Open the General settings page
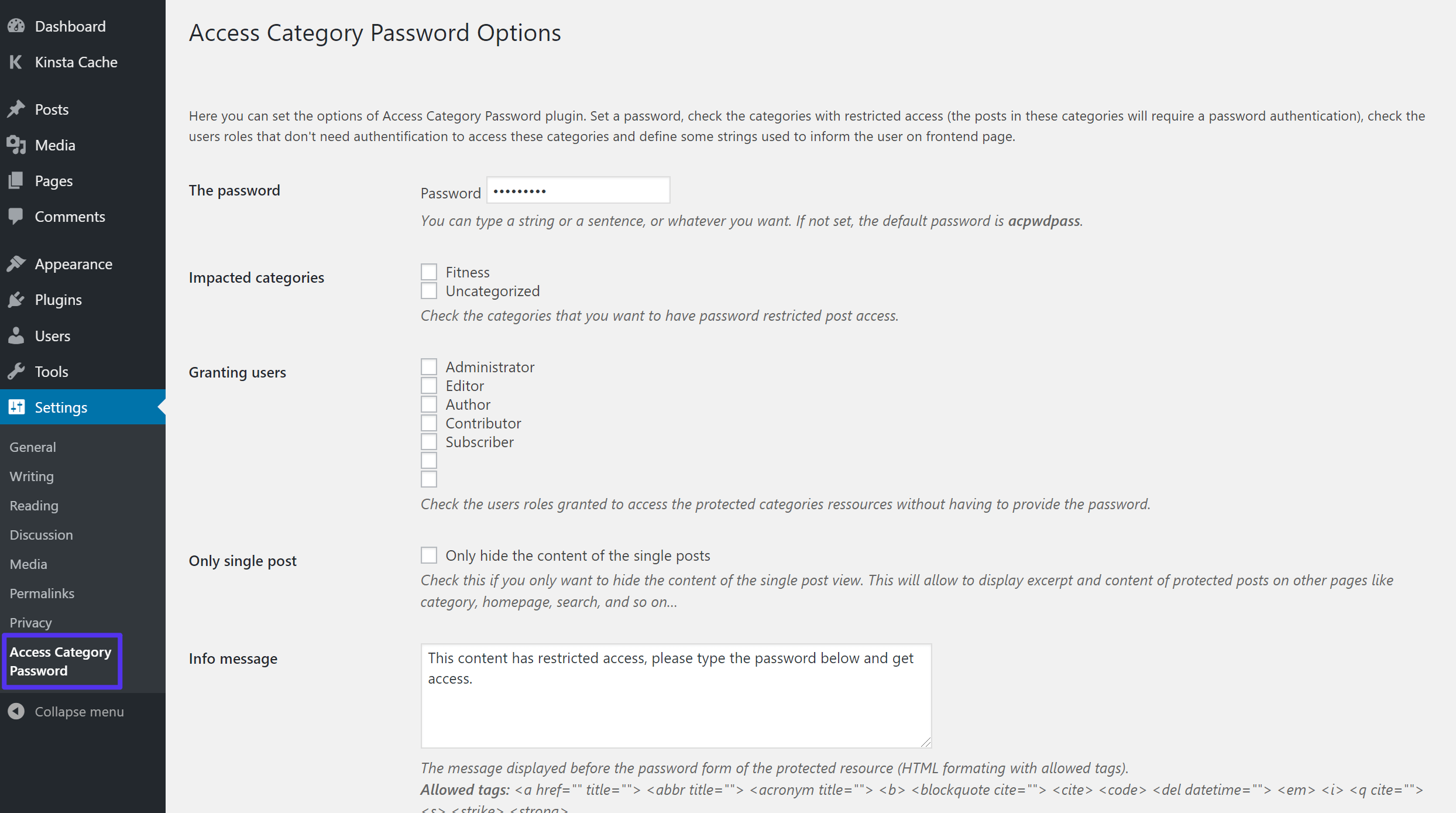The width and height of the screenshot is (1456, 813). [x=32, y=446]
